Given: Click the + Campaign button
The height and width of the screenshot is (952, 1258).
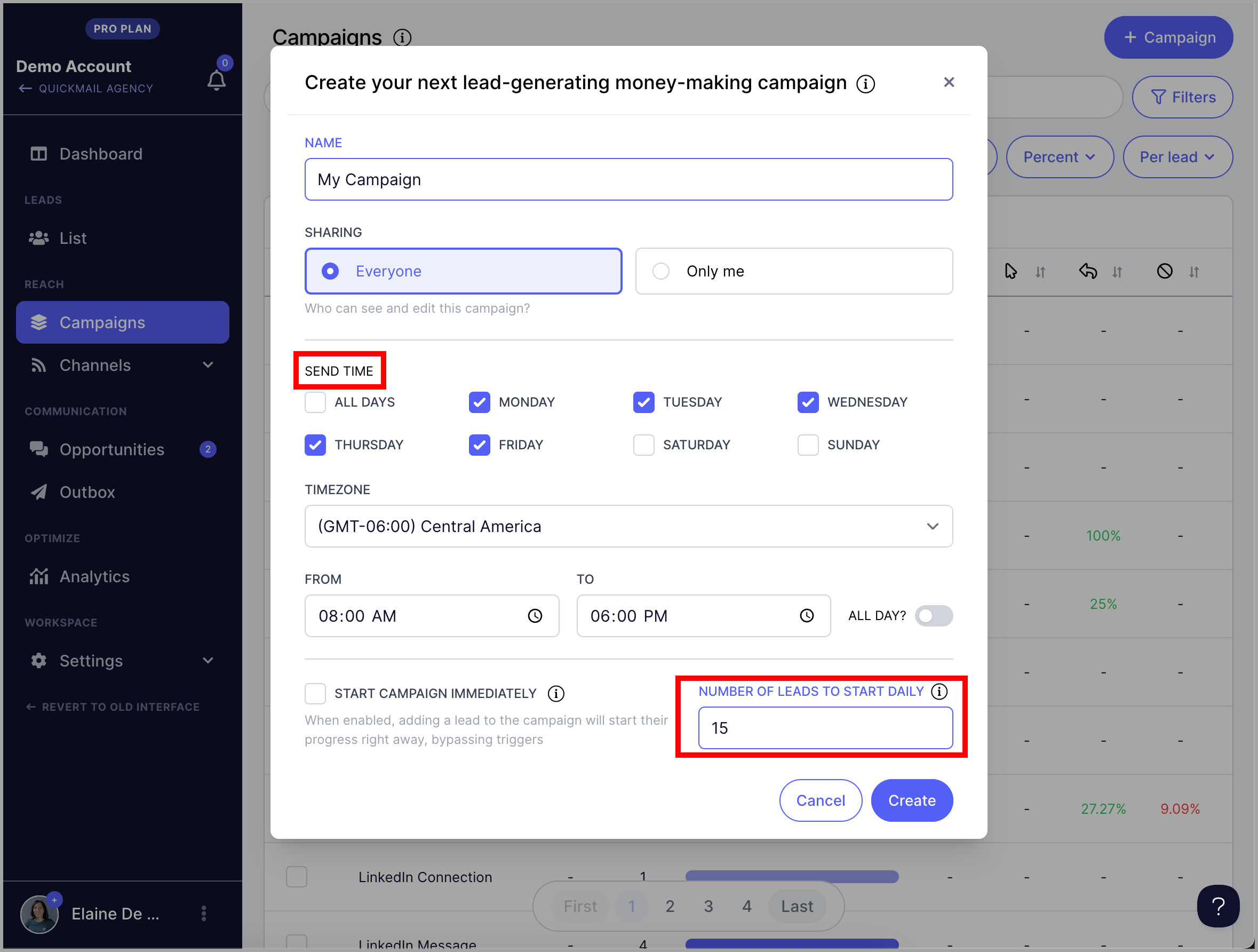Looking at the screenshot, I should tap(1168, 37).
